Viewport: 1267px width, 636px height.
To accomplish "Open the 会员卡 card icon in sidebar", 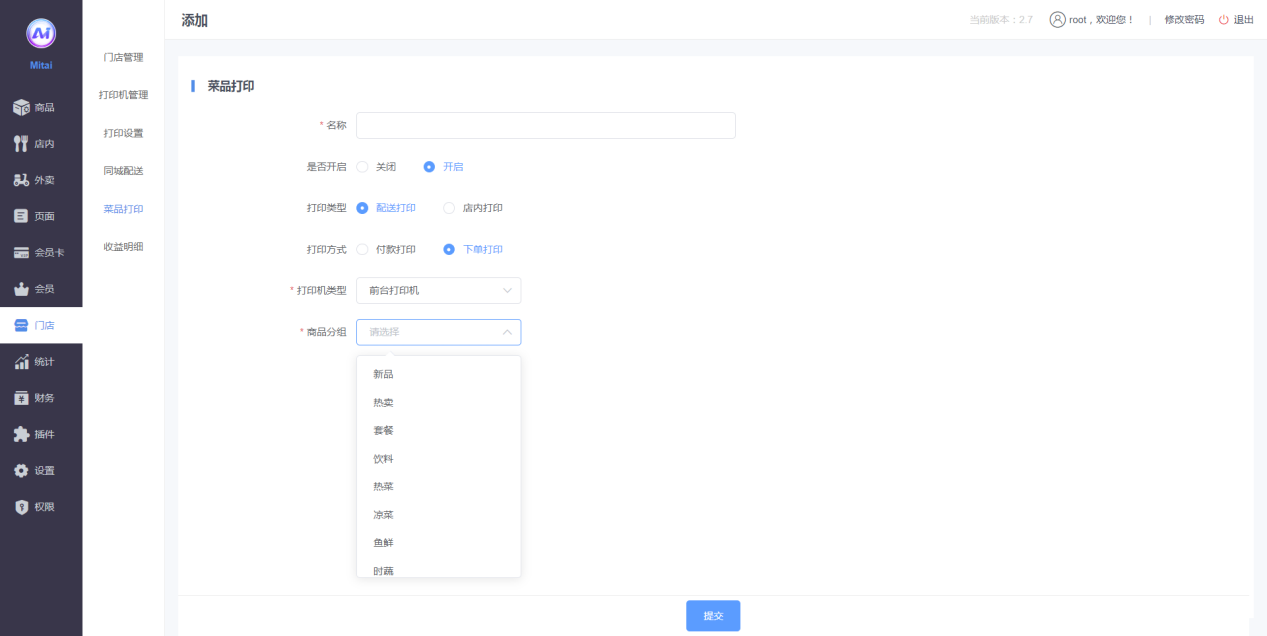I will click(x=21, y=253).
